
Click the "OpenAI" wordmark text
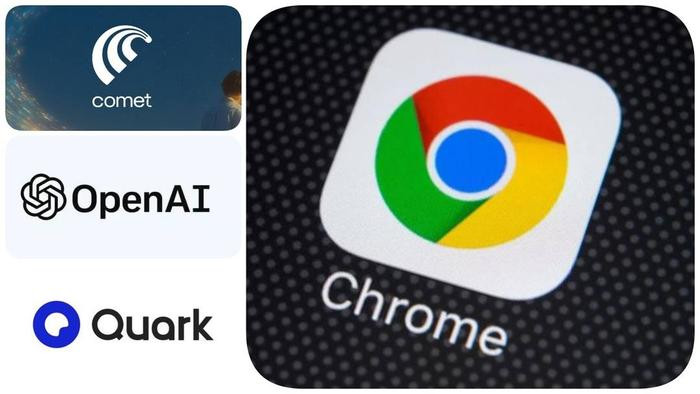(x=141, y=199)
